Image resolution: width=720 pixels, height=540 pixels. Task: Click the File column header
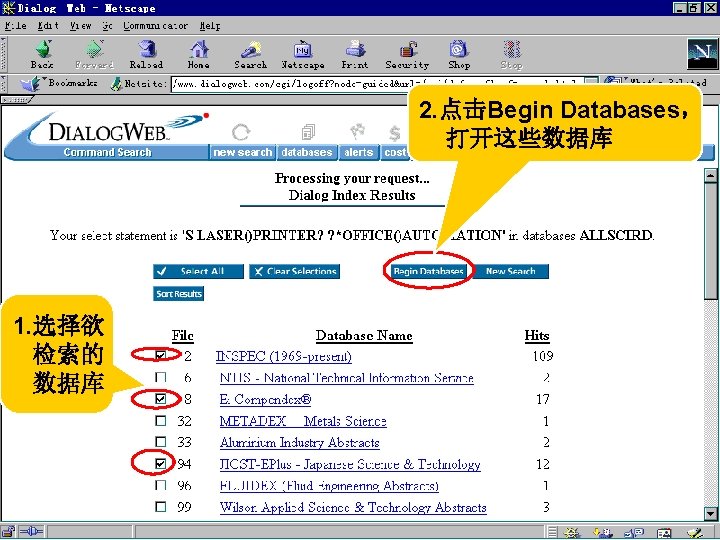(x=183, y=336)
